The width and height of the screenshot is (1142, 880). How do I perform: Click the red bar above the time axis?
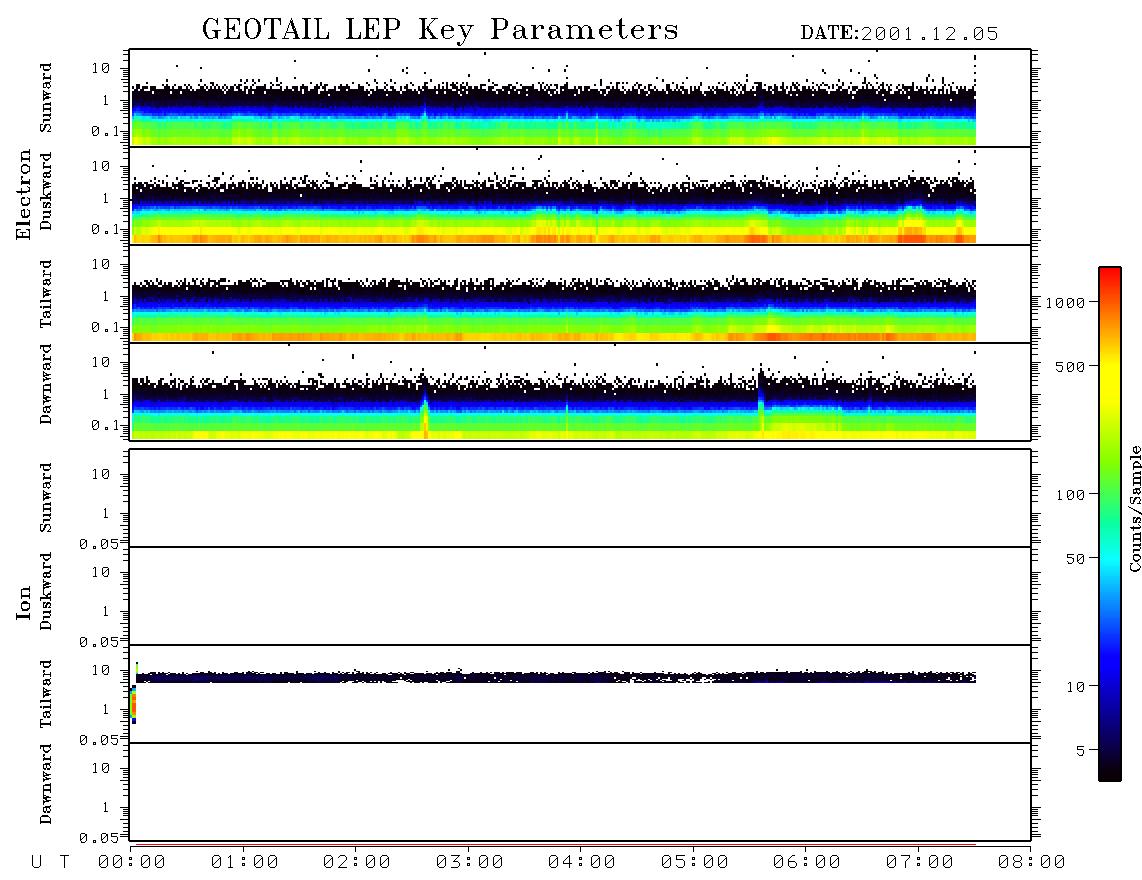click(x=556, y=844)
